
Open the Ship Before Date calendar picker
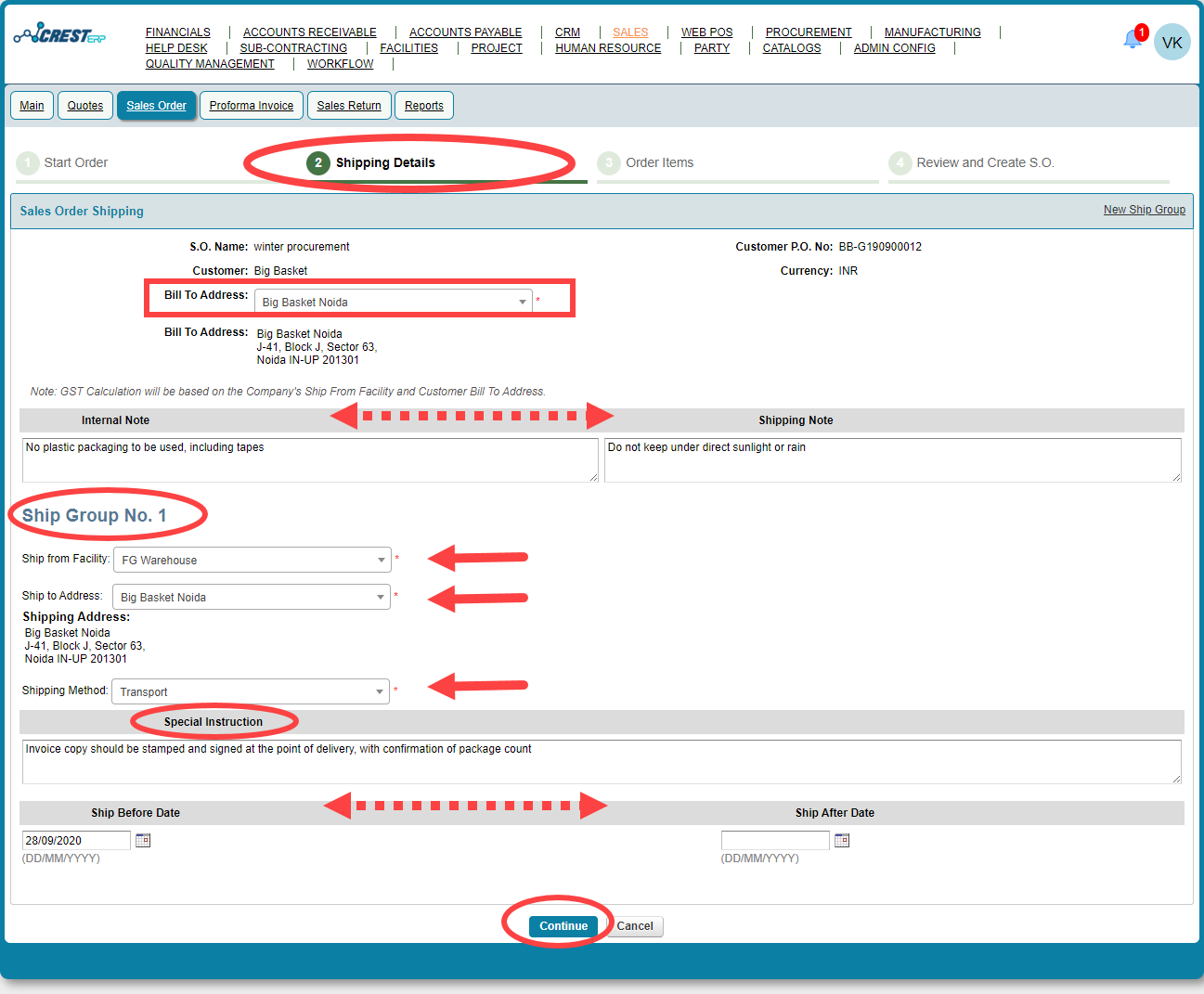(143, 839)
